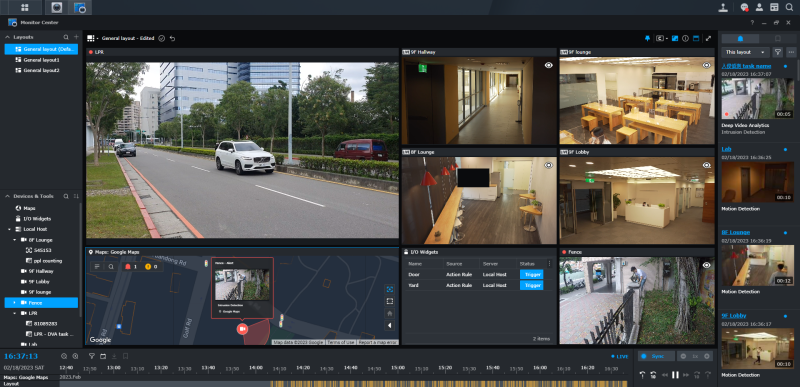Toggle the Sync playback mode
Screen dimensions: 800x387
click(x=655, y=356)
